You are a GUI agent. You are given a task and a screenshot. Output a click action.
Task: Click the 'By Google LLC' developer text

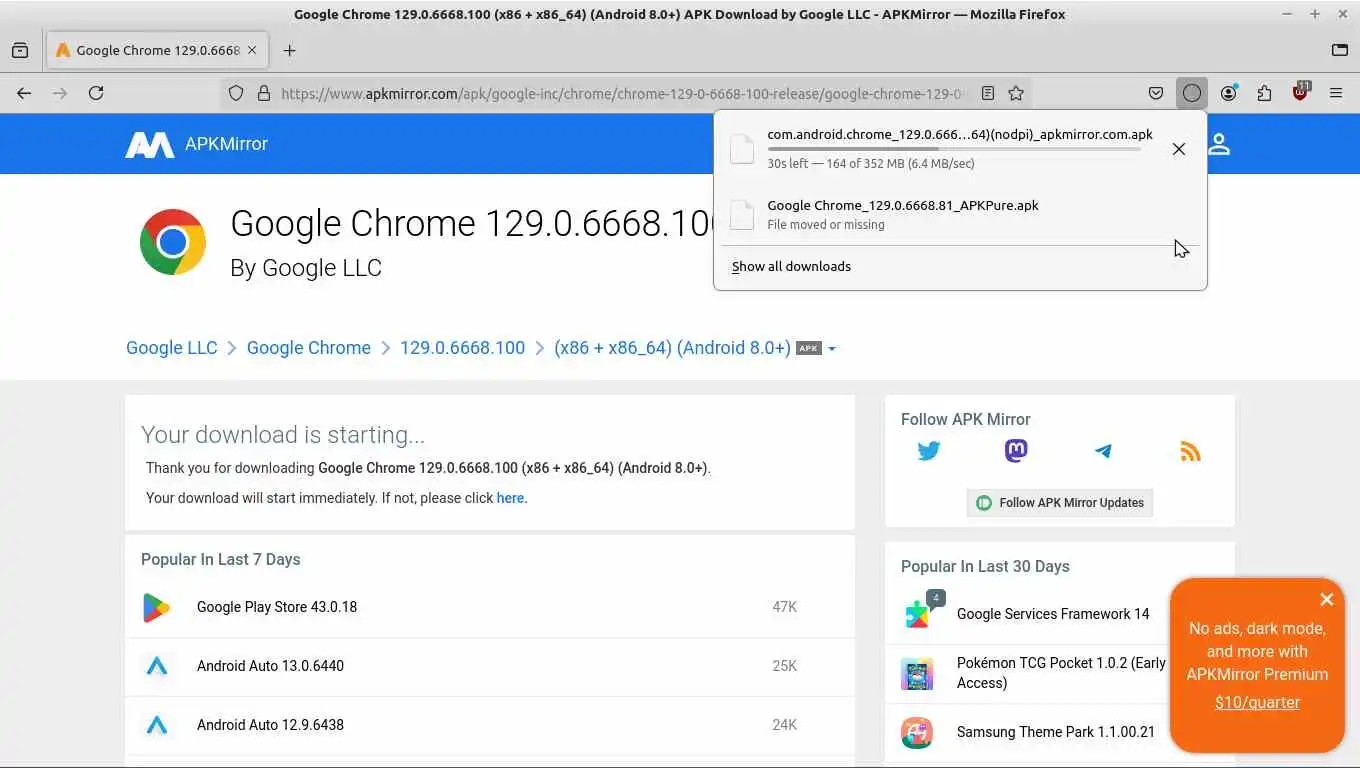pos(306,268)
